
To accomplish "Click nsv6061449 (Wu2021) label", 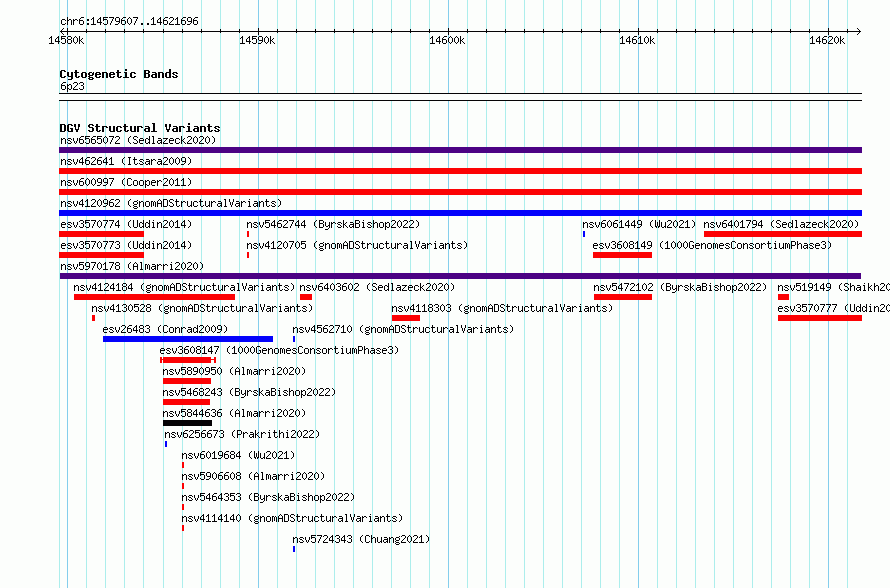I will [639, 224].
